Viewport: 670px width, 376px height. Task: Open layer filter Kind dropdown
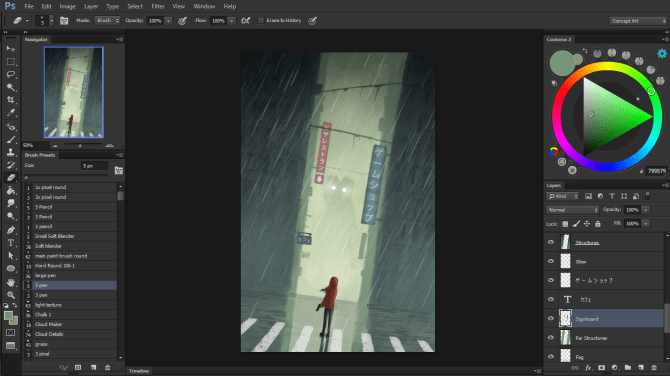click(563, 196)
